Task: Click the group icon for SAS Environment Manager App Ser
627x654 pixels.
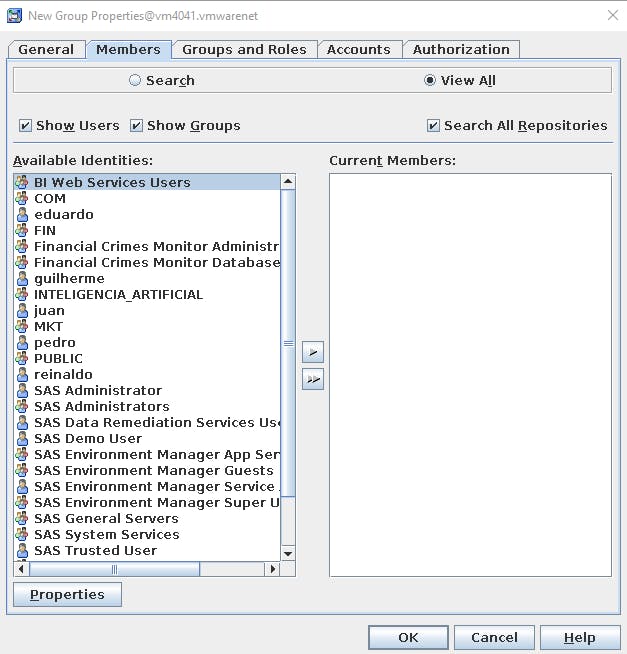Action: point(22,454)
